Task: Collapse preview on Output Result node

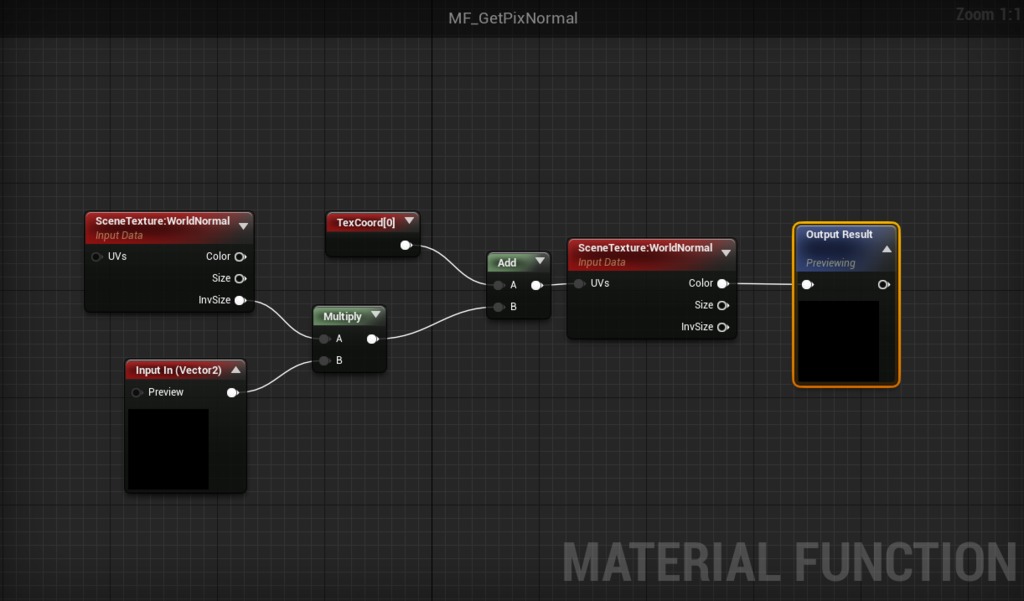Action: coord(886,249)
